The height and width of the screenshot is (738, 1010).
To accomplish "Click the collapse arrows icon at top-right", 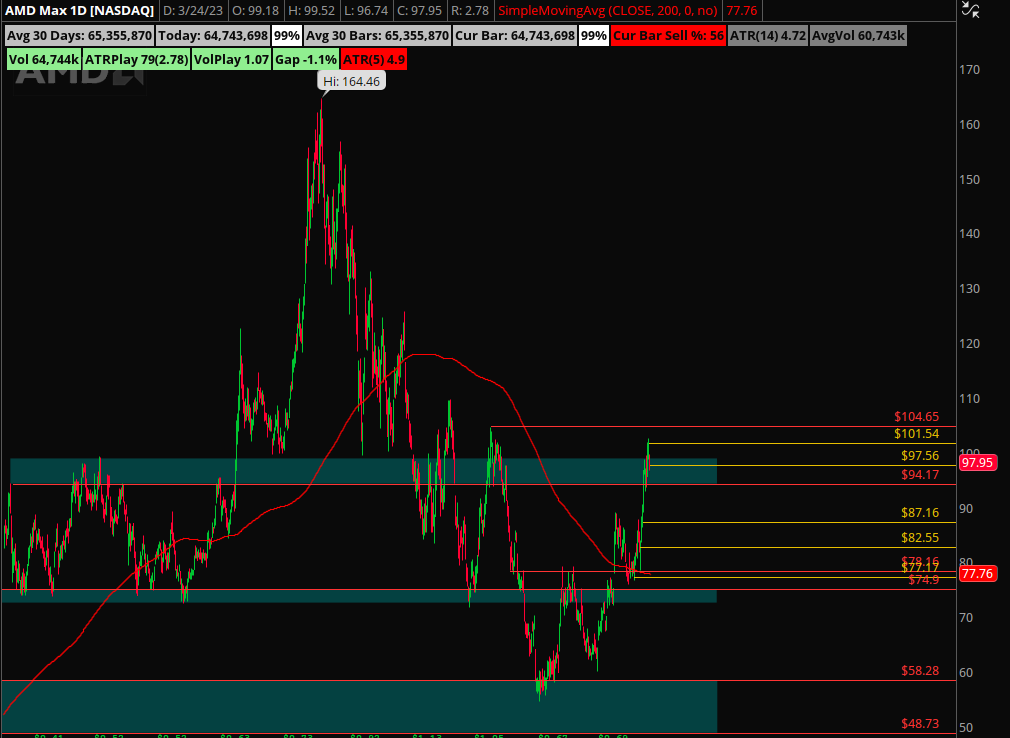I will click(969, 10).
